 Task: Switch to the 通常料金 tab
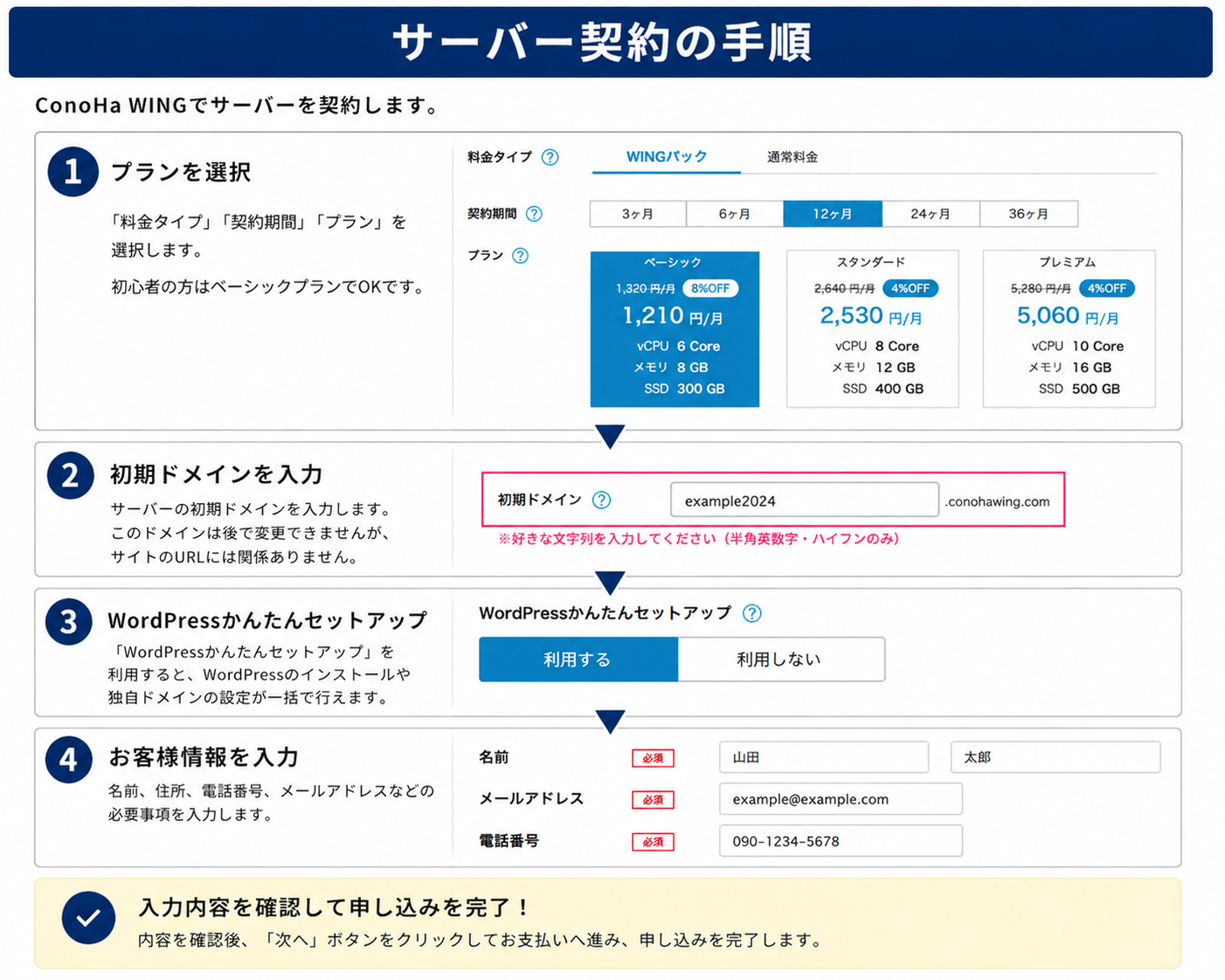(x=792, y=157)
